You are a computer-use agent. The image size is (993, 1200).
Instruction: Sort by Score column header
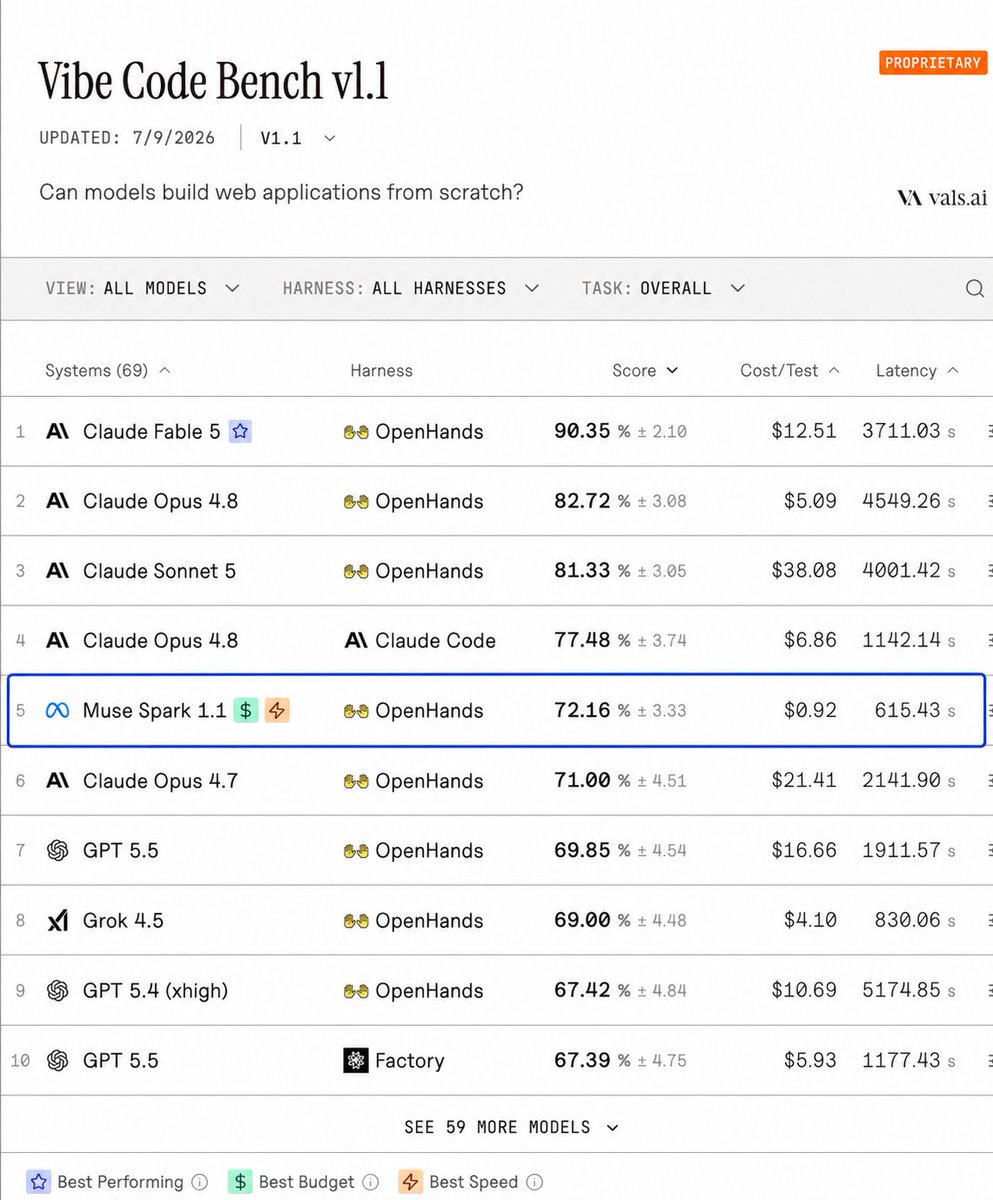645,370
